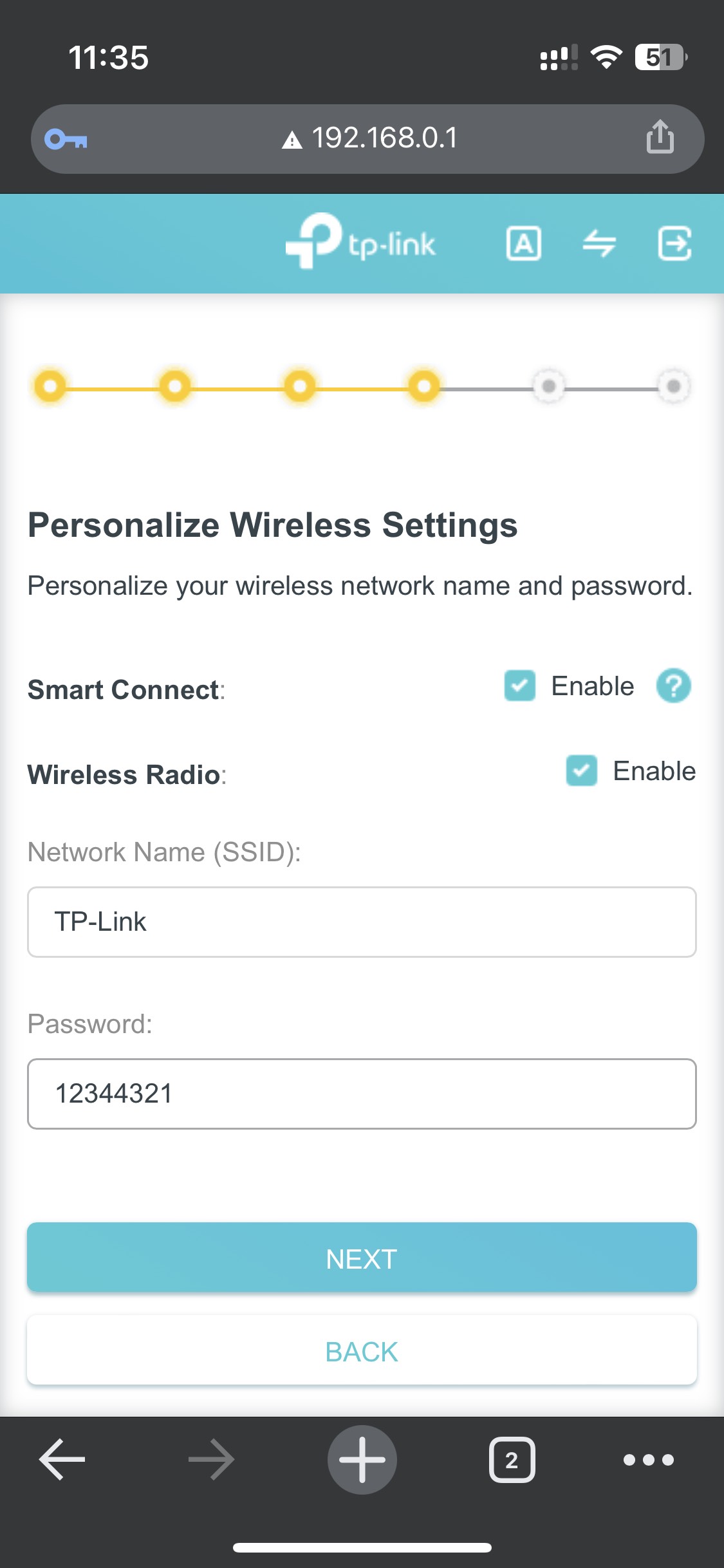Image resolution: width=724 pixels, height=1568 pixels.
Task: Go back with the browser back arrow
Action: (x=62, y=1460)
